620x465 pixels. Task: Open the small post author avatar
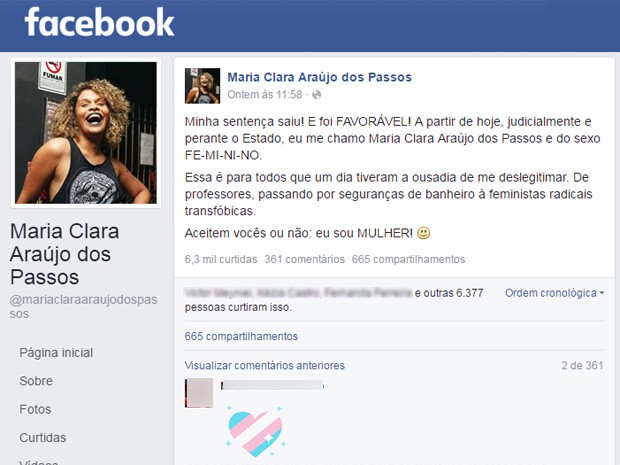pos(202,86)
